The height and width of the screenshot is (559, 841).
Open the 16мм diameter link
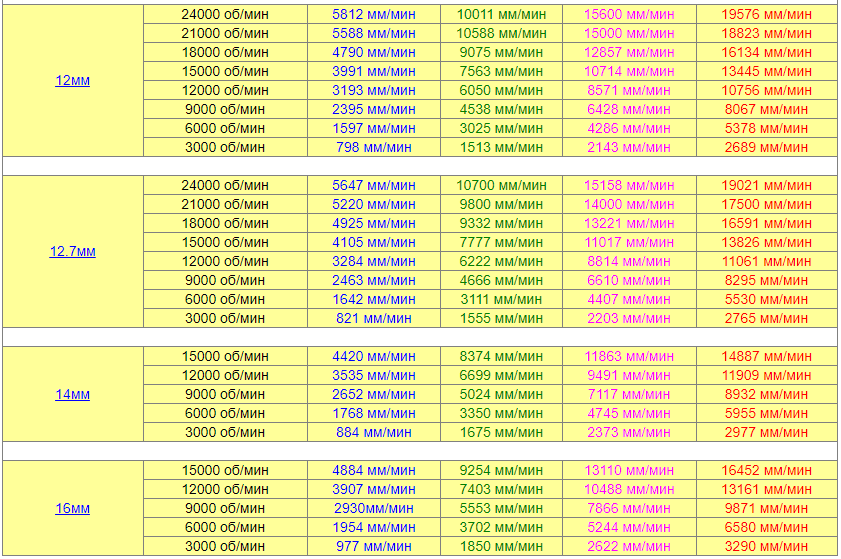point(72,508)
